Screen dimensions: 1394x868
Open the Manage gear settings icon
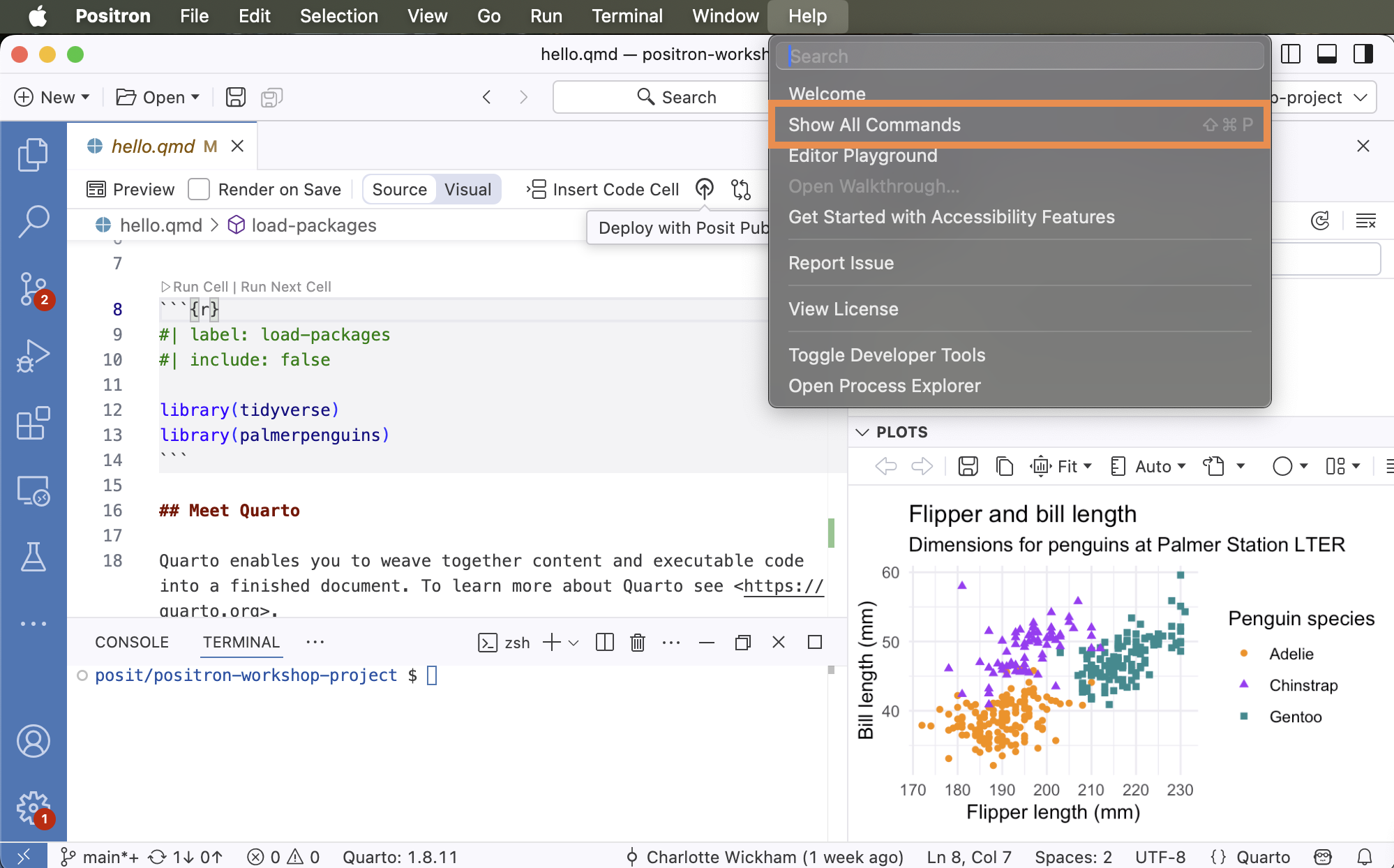[x=33, y=809]
